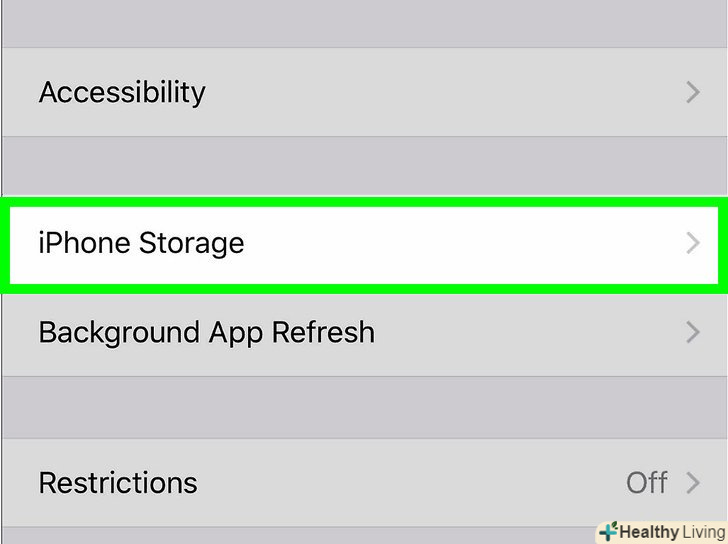
Task: Click the green cross Healthy Living logo
Action: coord(608,531)
